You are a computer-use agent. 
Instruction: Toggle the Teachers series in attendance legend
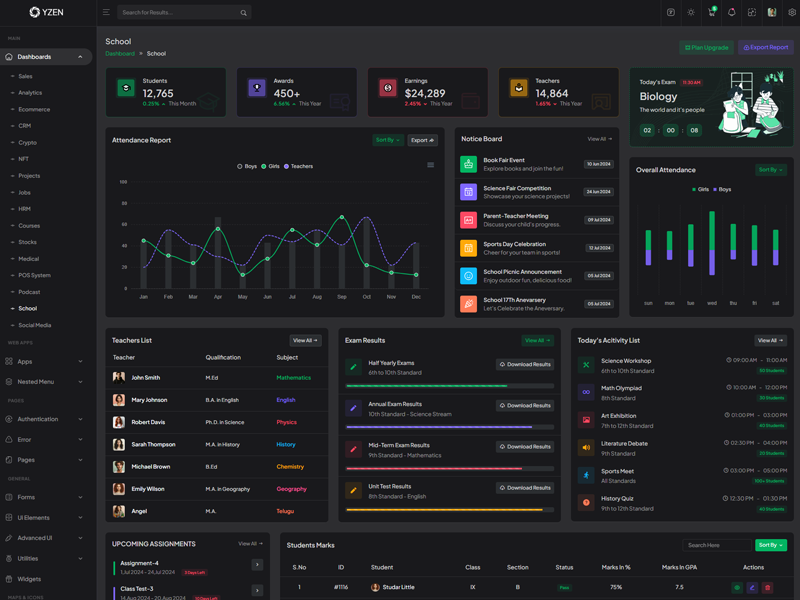click(298, 166)
